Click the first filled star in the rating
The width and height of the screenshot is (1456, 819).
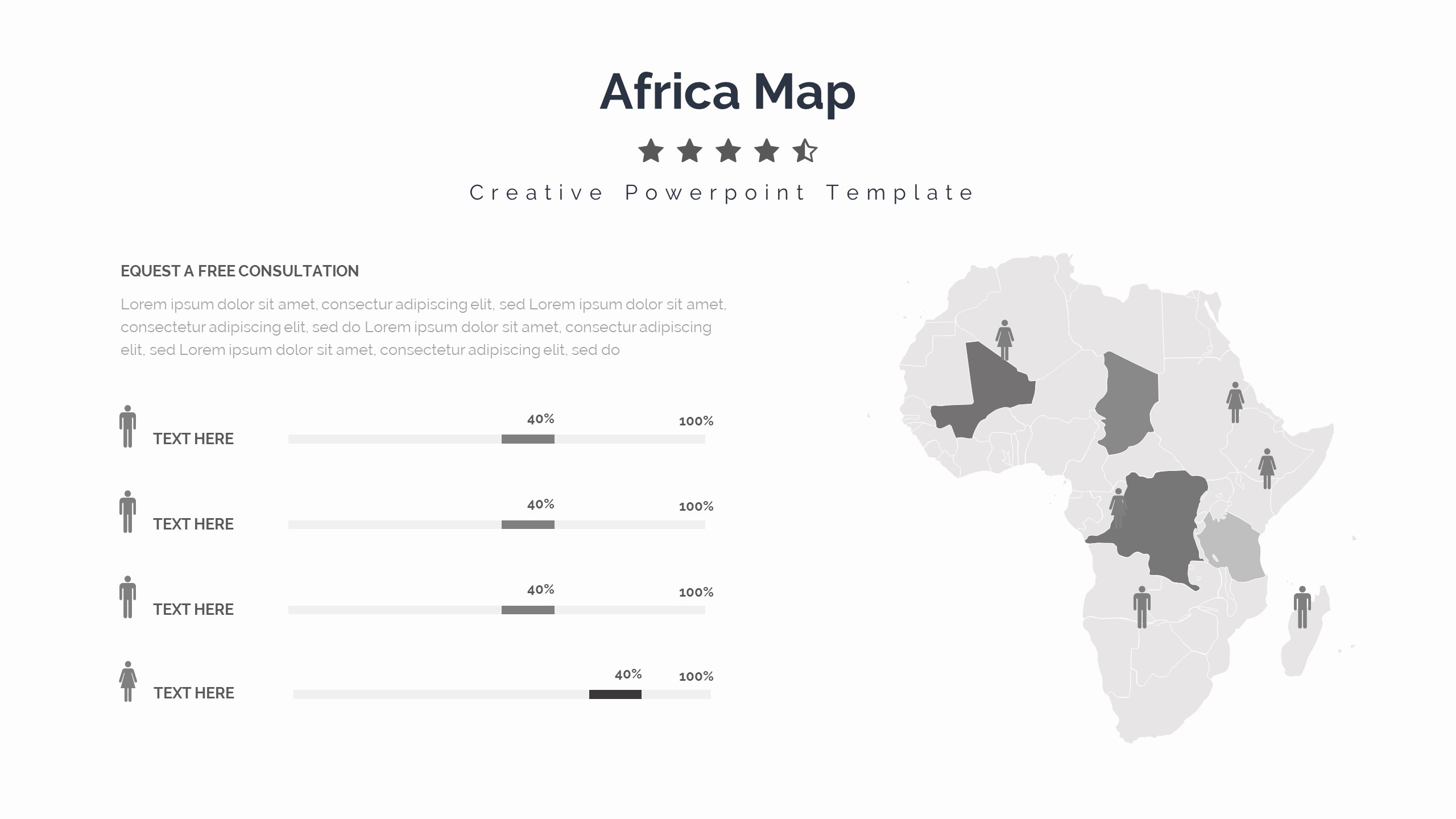point(651,151)
